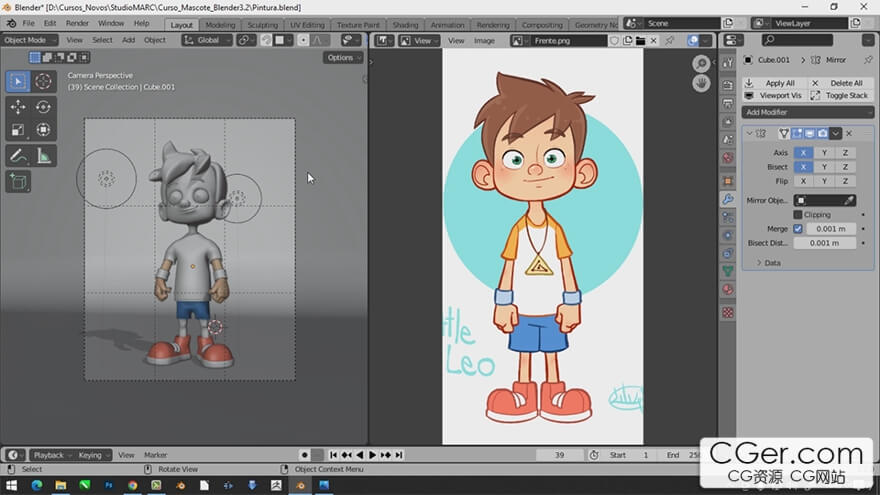The image size is (880, 495).
Task: Switch to the Sculpting workspace tab
Action: click(263, 25)
